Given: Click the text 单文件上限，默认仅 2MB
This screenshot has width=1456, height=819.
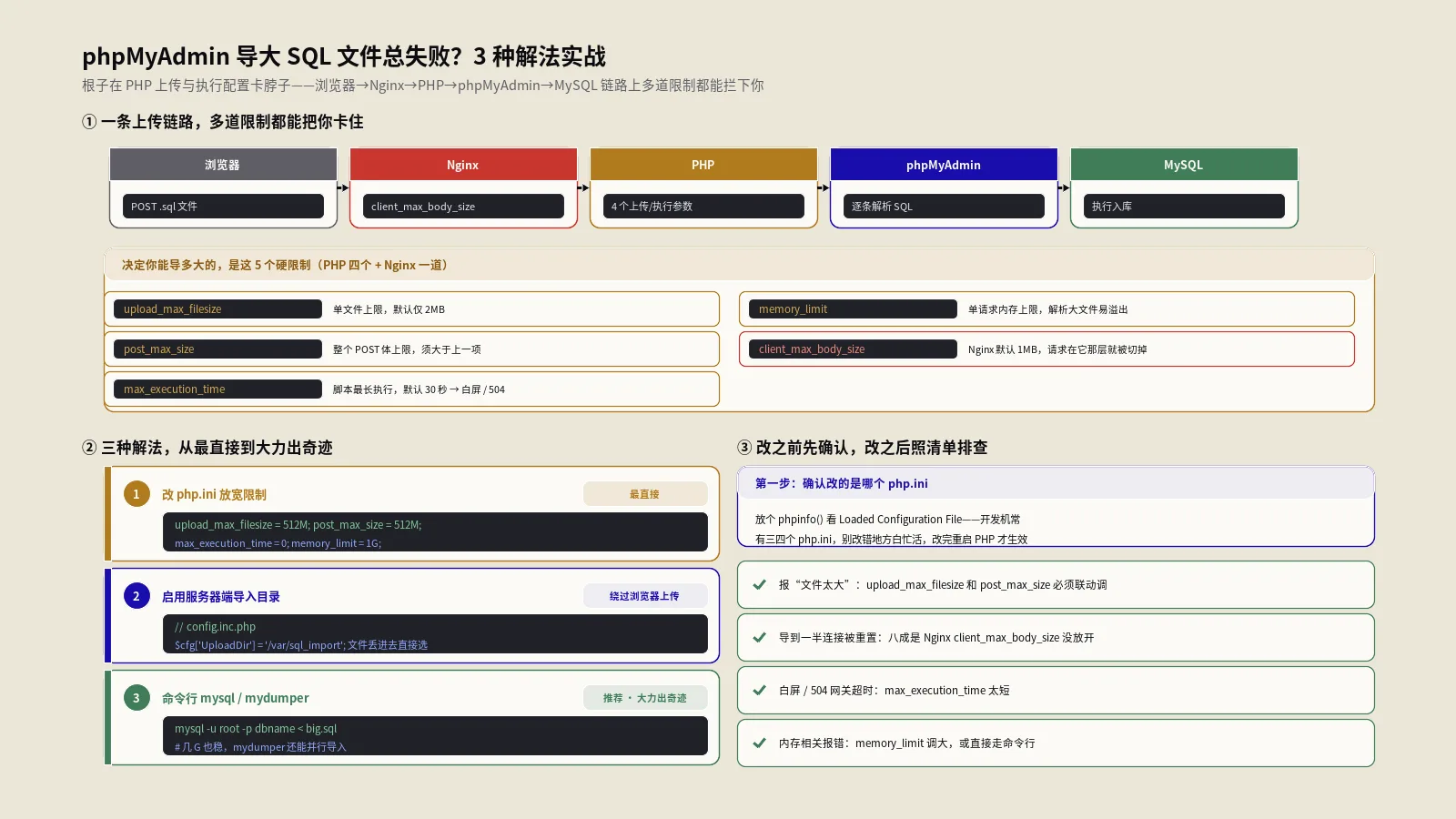Looking at the screenshot, I should 389,309.
